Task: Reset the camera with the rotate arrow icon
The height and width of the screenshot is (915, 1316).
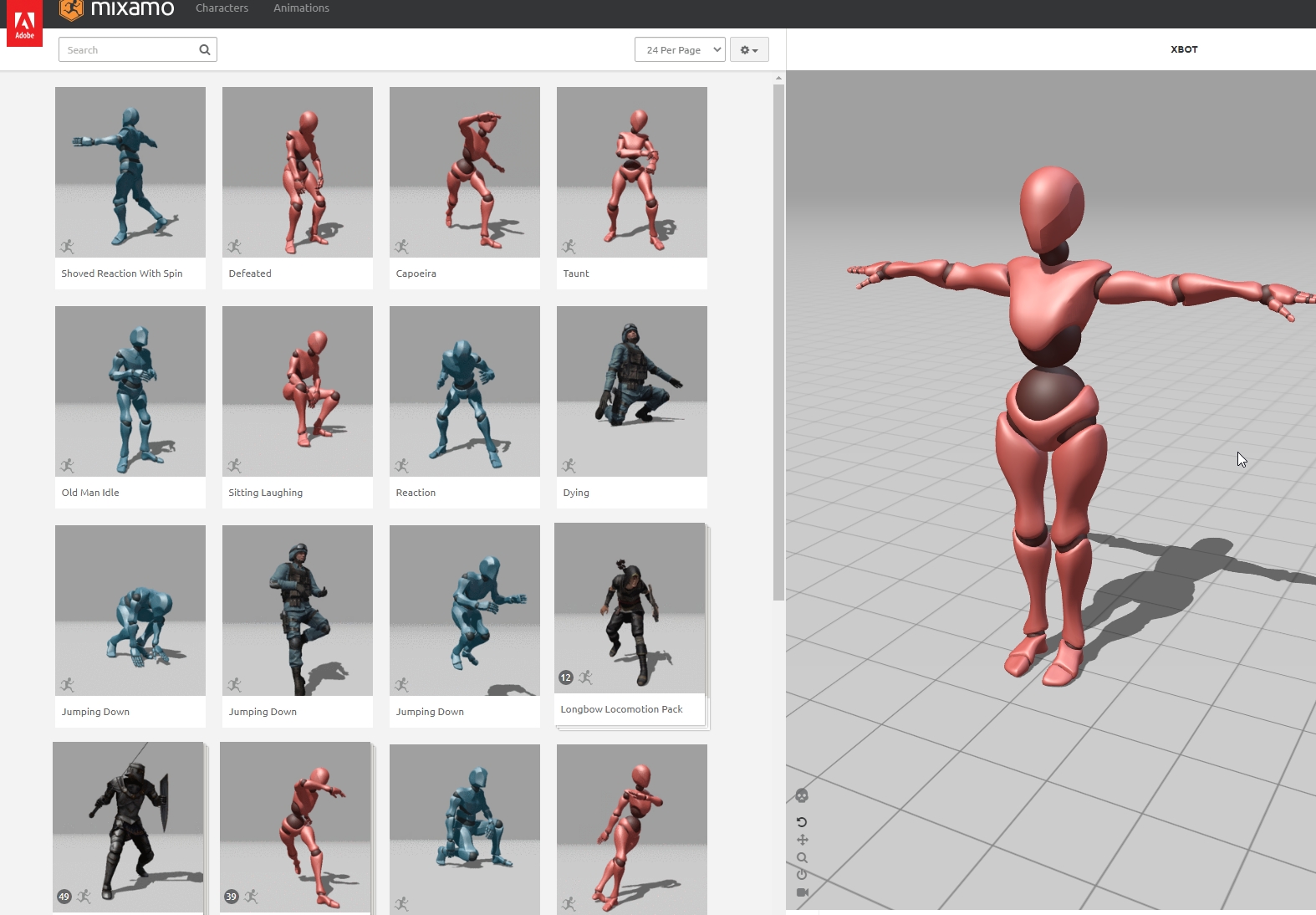Action: coord(802,822)
